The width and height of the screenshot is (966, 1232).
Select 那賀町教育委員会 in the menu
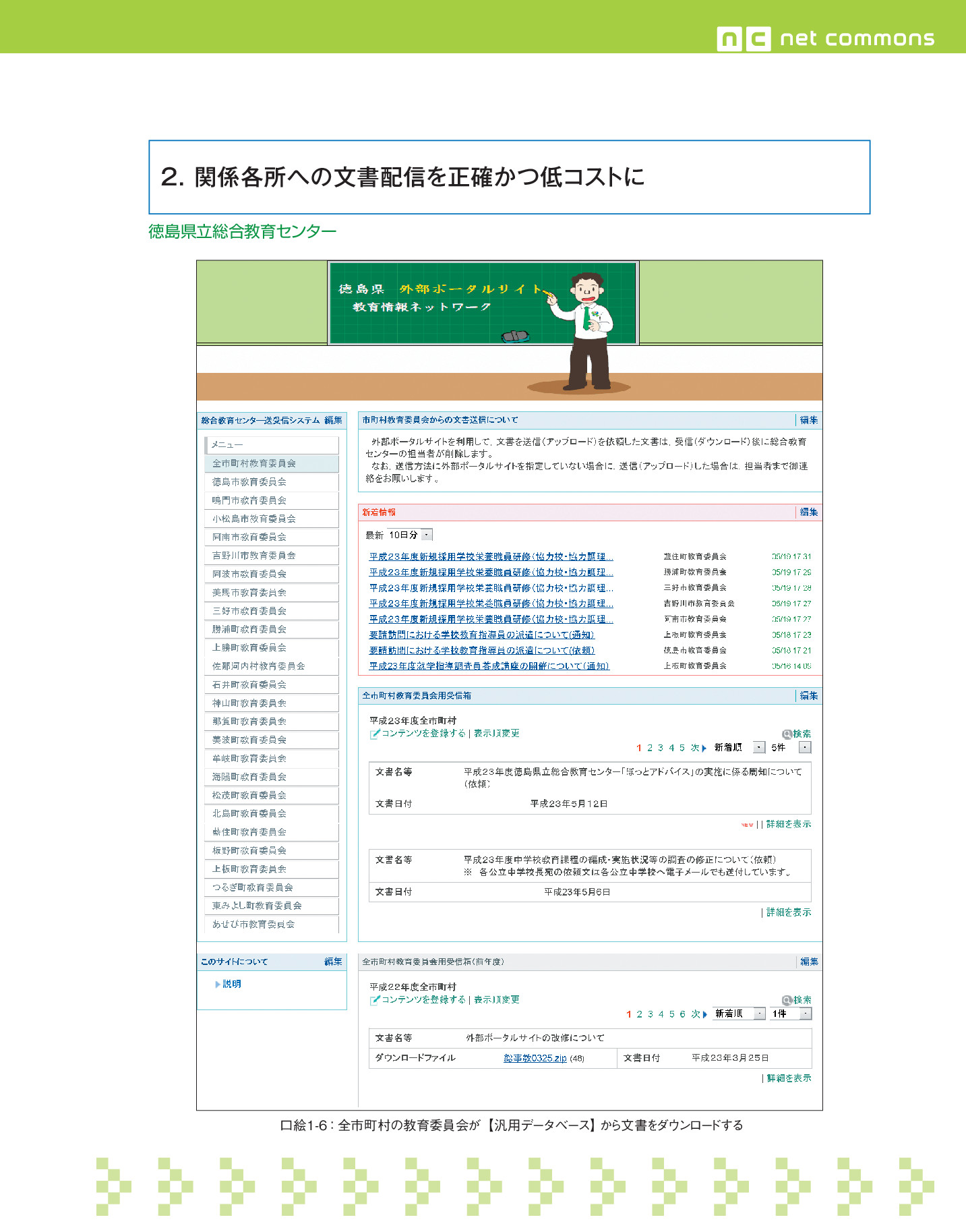(272, 722)
